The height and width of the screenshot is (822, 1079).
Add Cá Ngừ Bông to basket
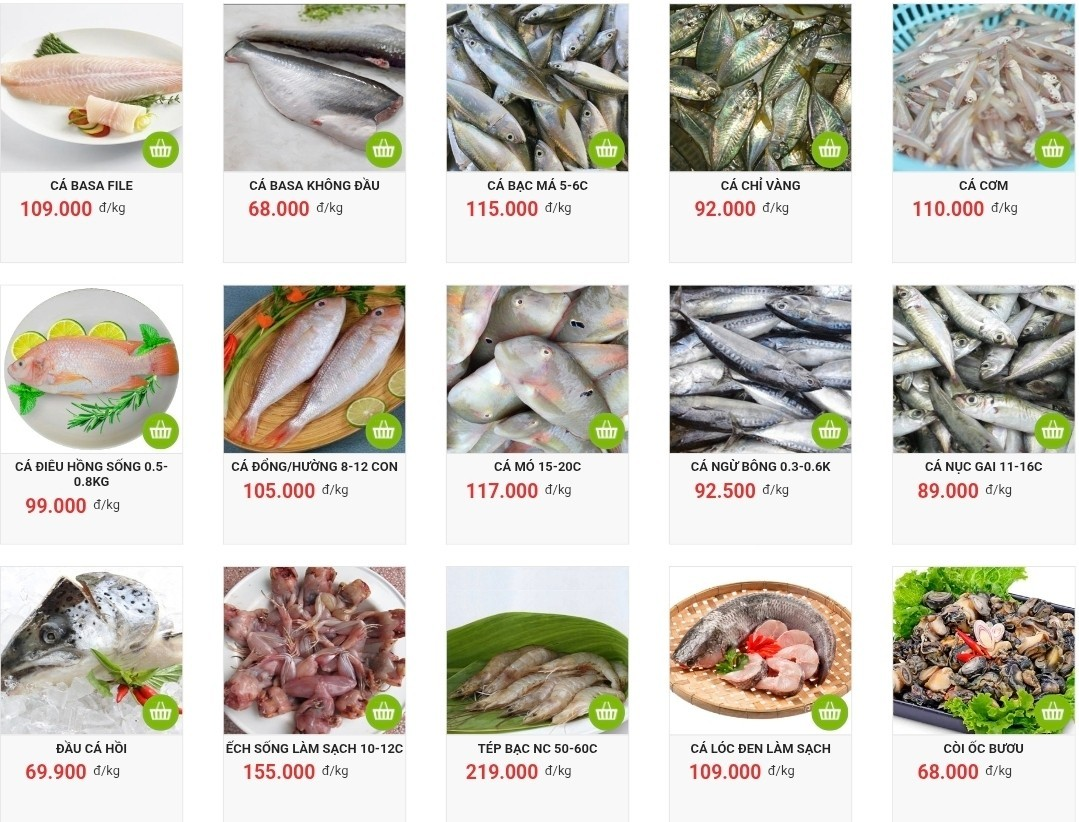pos(829,431)
